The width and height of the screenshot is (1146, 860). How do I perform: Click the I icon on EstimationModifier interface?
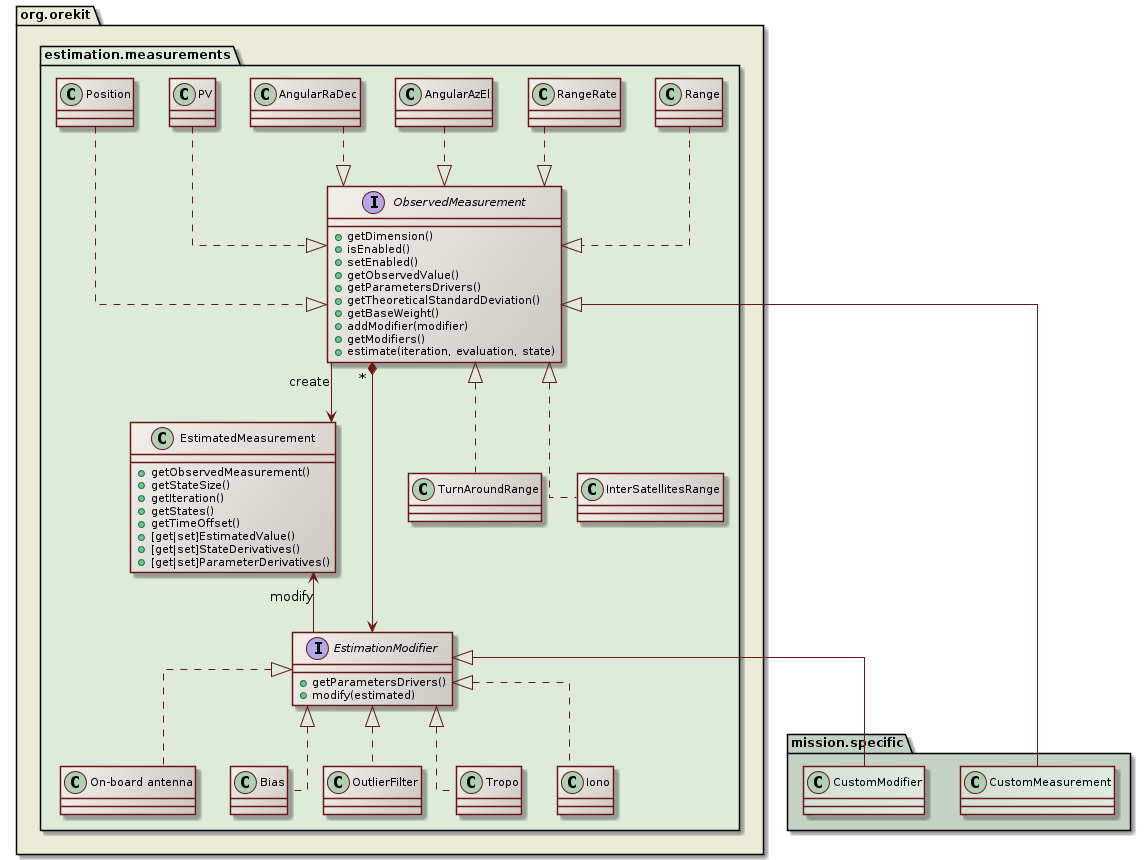pos(318,648)
